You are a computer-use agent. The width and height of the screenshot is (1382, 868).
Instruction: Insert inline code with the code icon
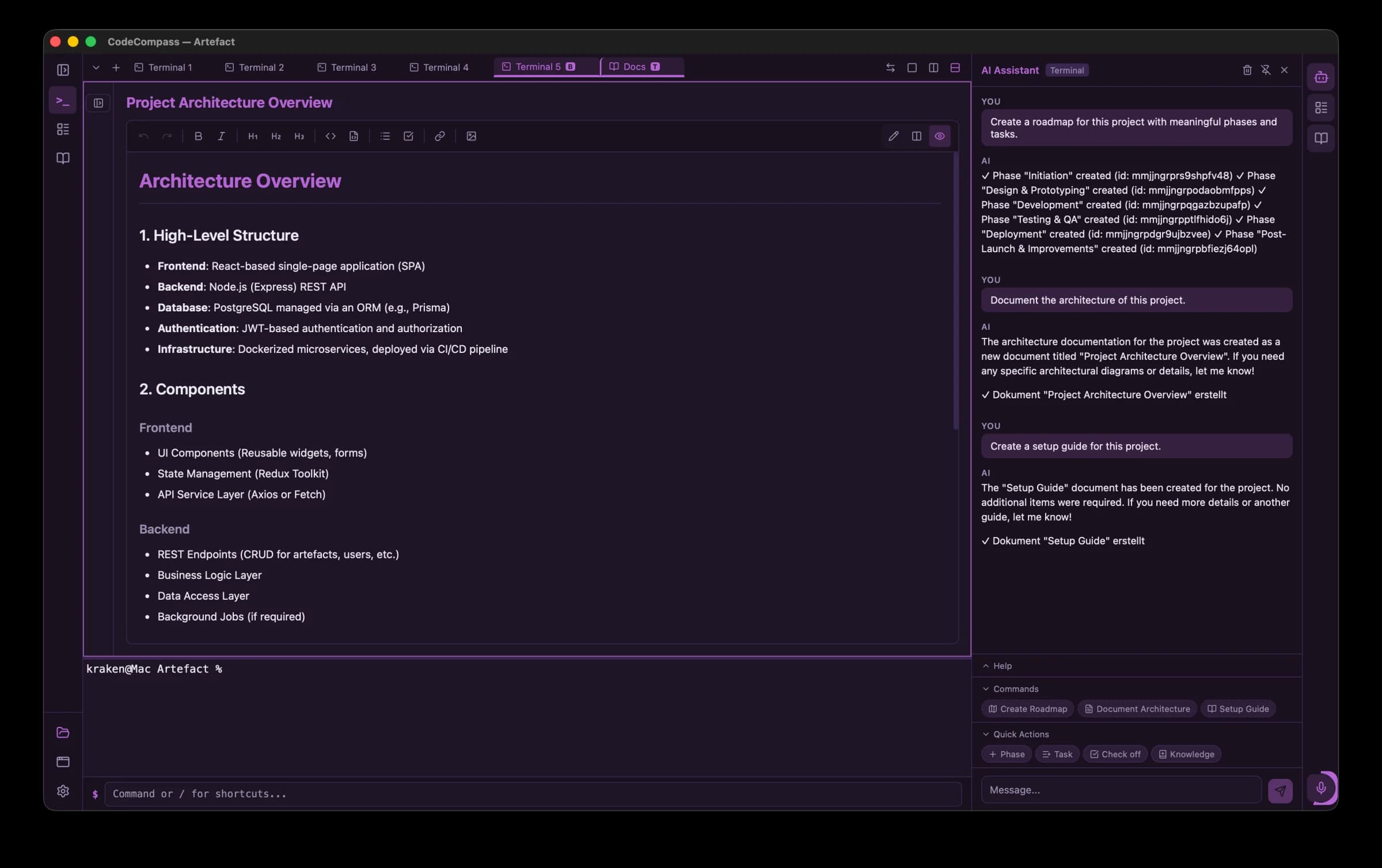[331, 136]
